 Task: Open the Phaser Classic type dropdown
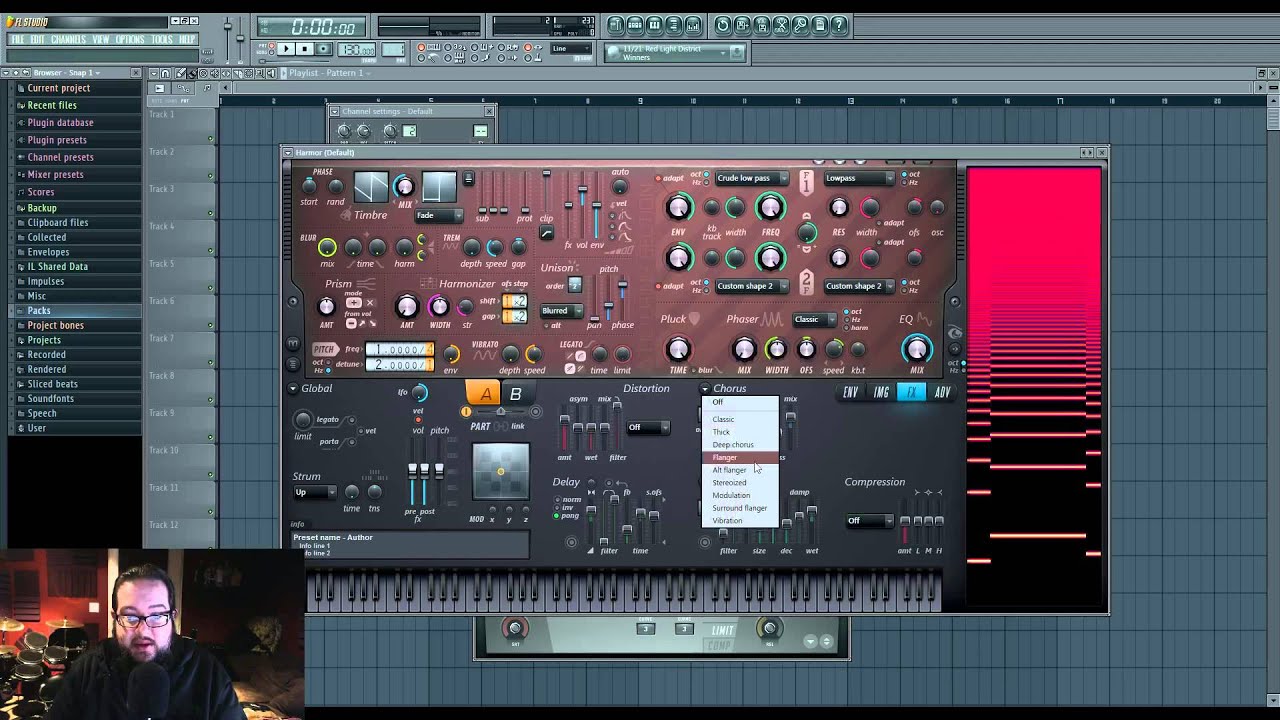(813, 320)
